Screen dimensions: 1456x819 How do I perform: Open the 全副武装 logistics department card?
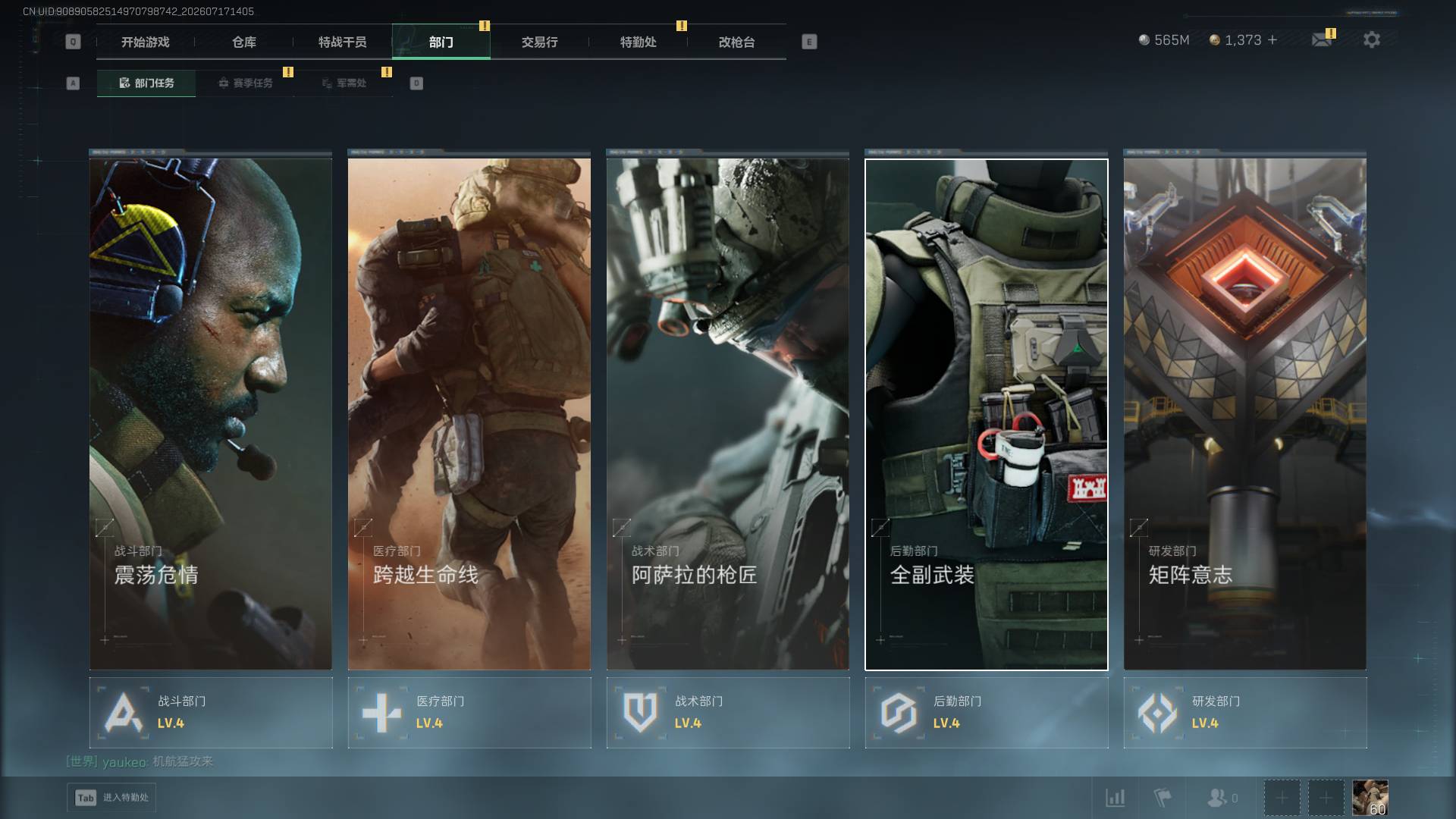(987, 414)
